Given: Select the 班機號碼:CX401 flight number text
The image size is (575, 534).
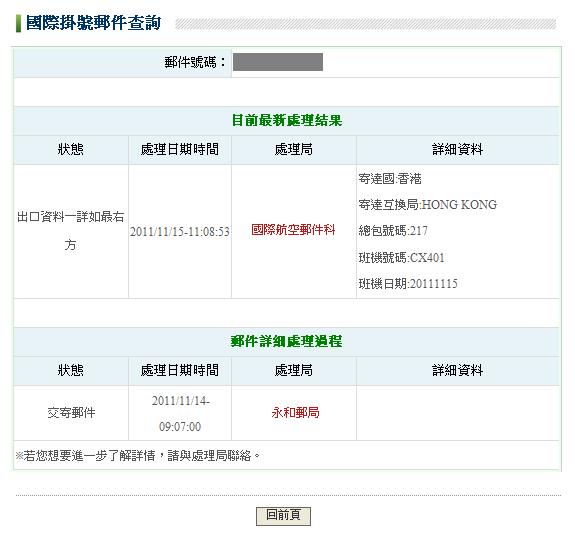Looking at the screenshot, I should click(402, 258).
